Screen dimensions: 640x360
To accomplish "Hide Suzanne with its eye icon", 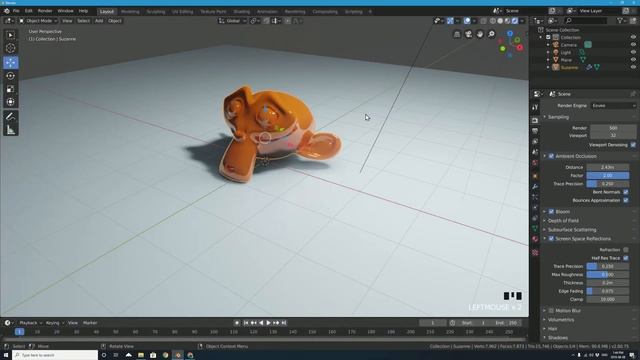I will coord(633,67).
